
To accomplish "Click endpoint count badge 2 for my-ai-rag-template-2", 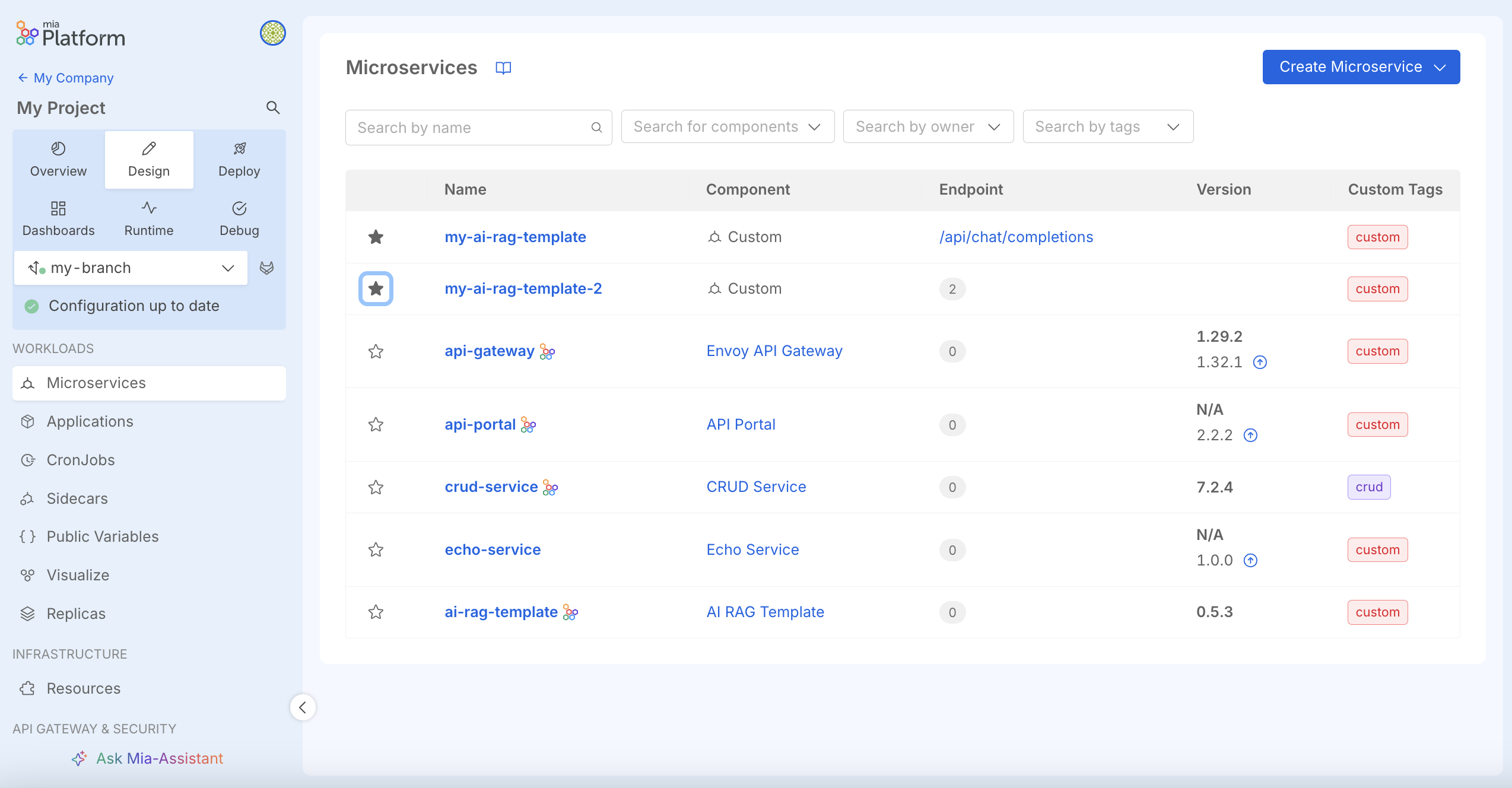I will (x=952, y=289).
